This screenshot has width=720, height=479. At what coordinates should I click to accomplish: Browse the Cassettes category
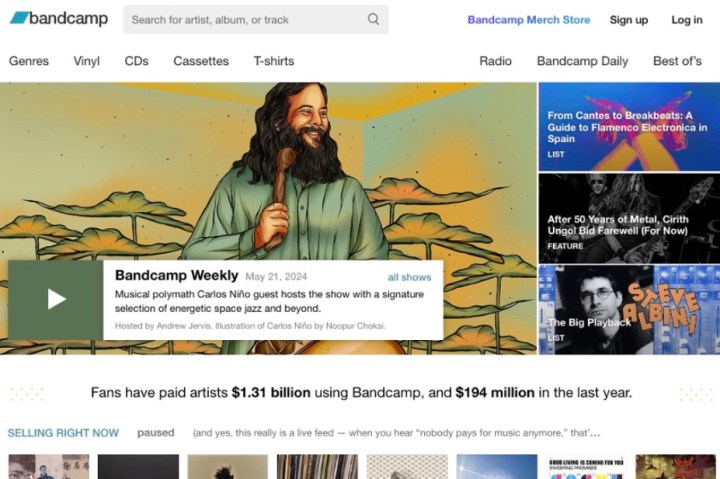click(201, 61)
